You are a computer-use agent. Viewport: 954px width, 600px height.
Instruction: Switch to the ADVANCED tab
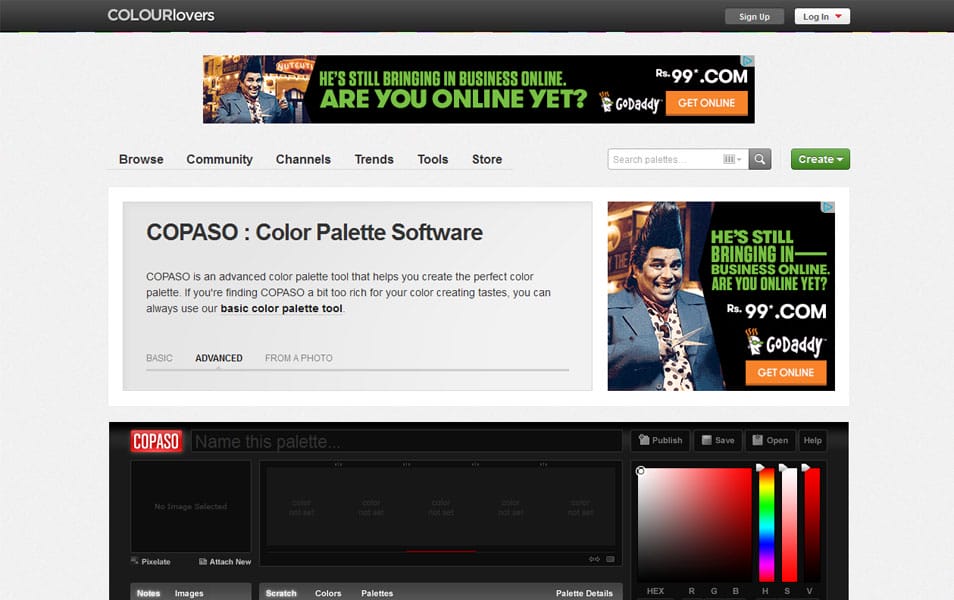point(219,358)
